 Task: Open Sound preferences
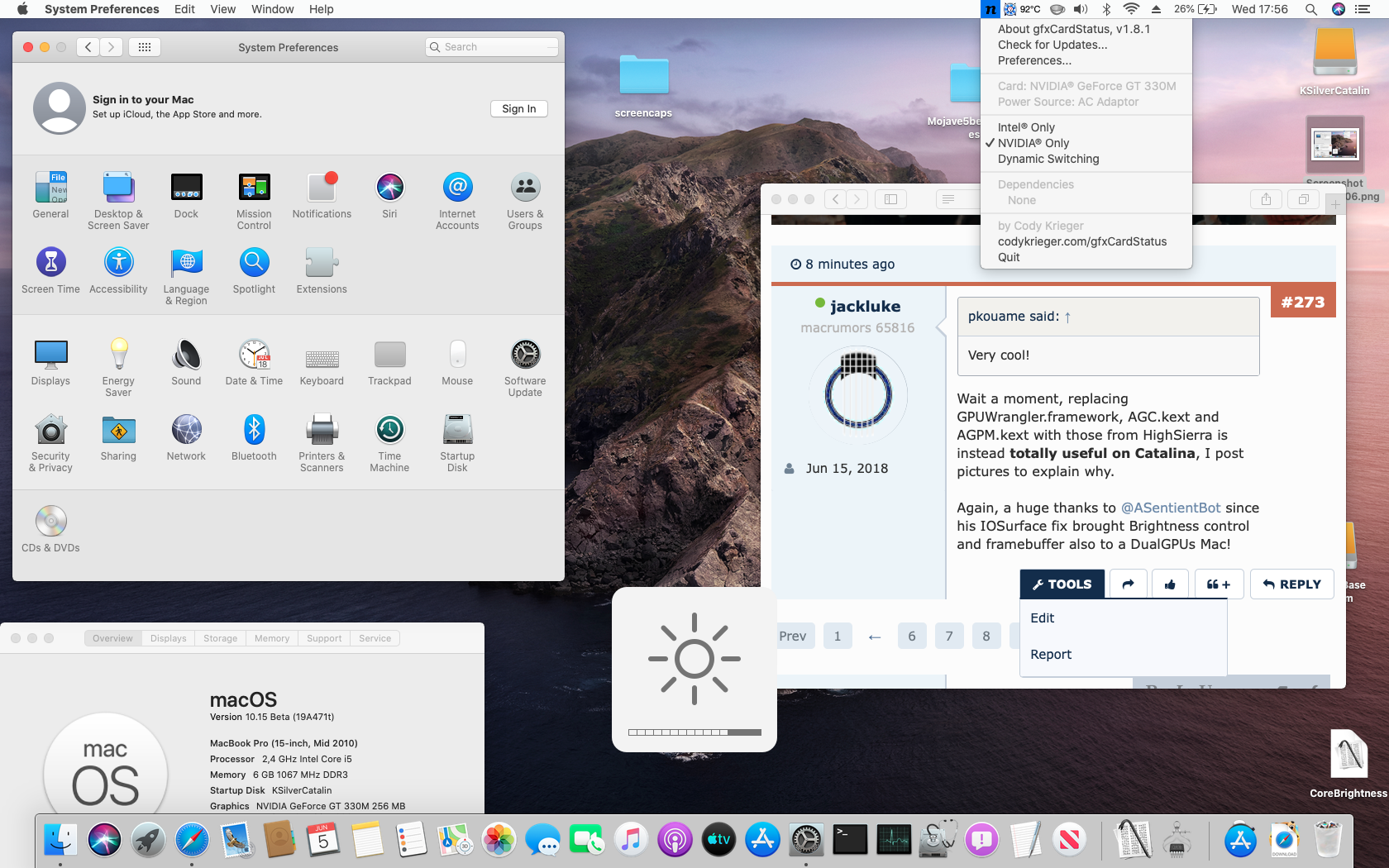(x=186, y=362)
